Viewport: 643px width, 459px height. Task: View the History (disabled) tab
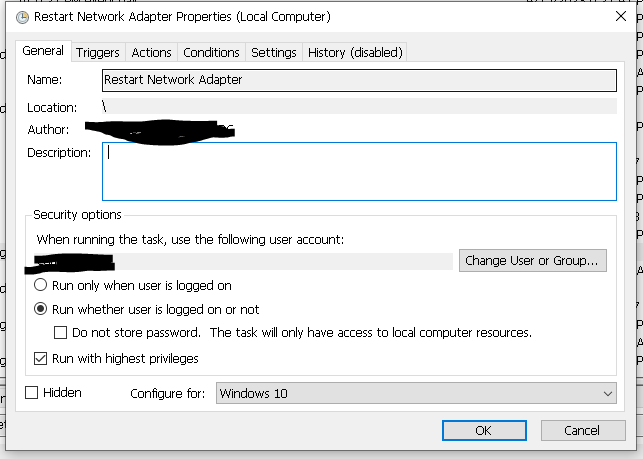pyautogui.click(x=355, y=53)
